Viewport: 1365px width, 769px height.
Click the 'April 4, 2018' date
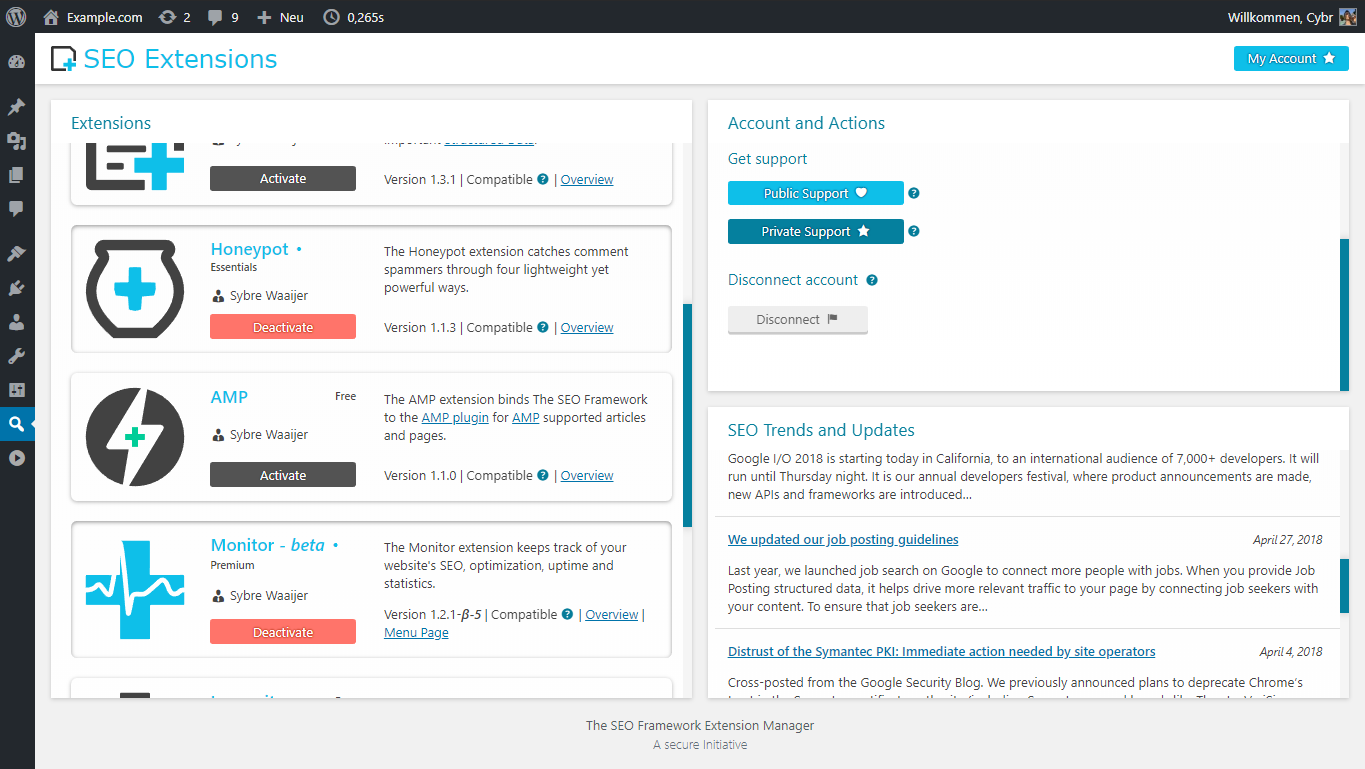tap(1291, 652)
